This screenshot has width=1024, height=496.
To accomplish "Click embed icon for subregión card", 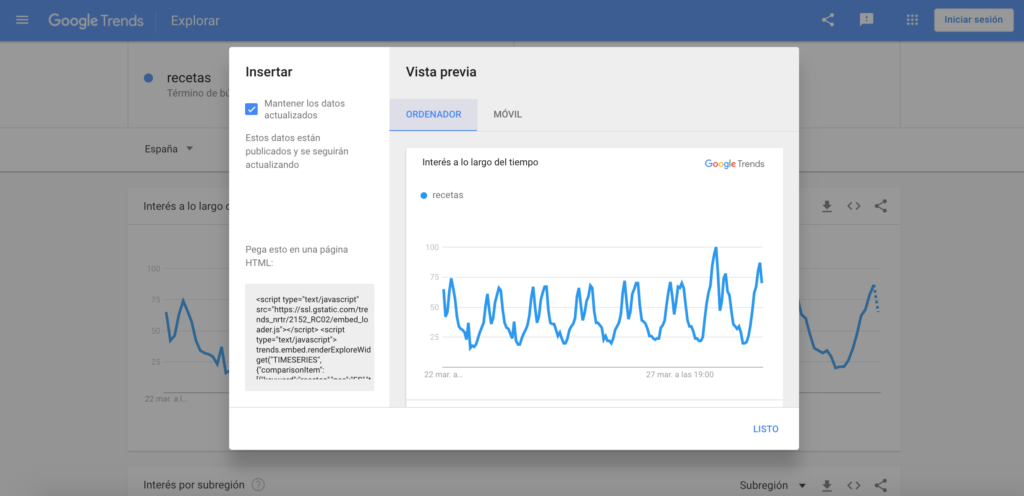I will (854, 486).
